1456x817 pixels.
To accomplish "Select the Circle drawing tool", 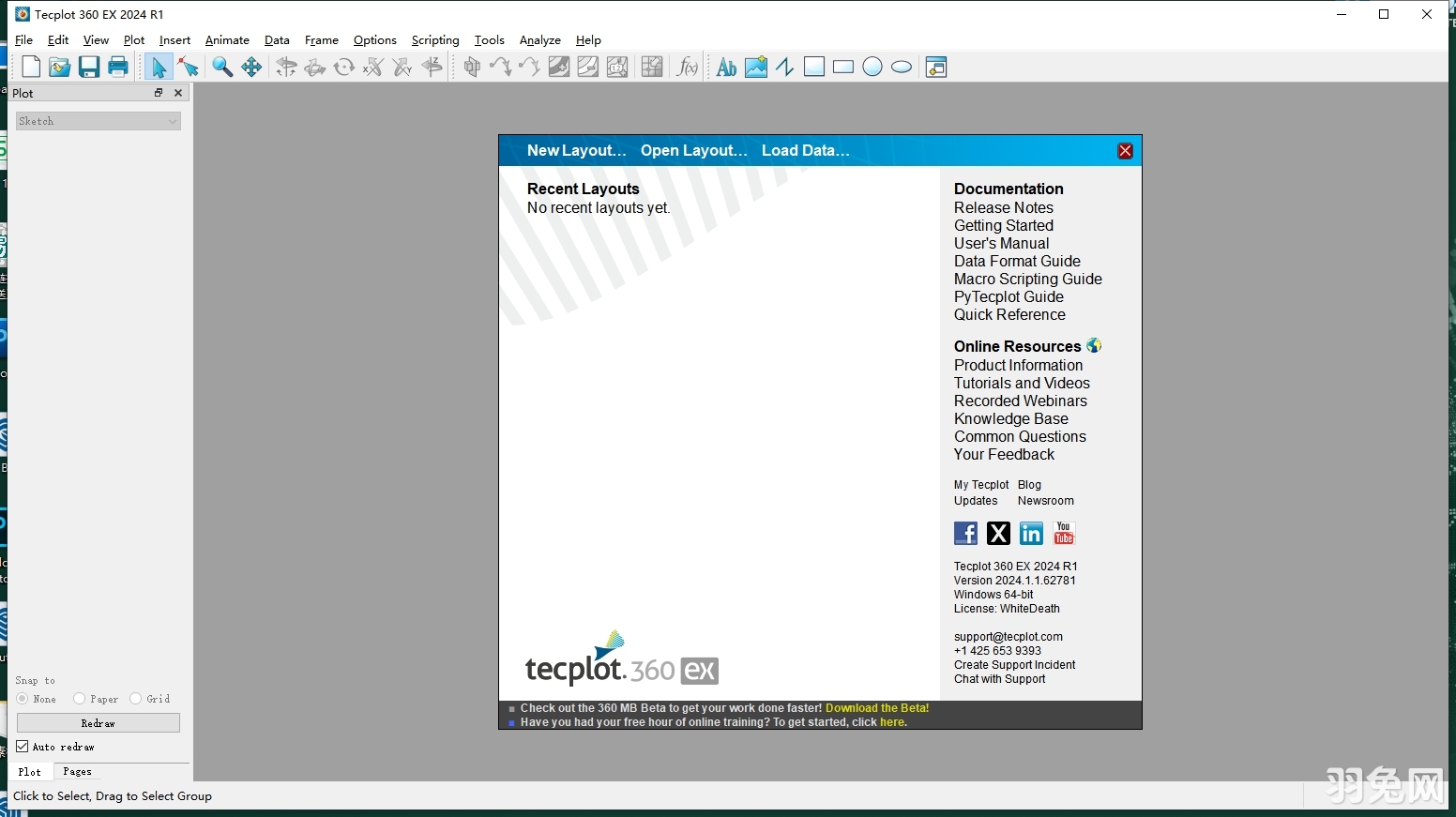I will point(872,67).
